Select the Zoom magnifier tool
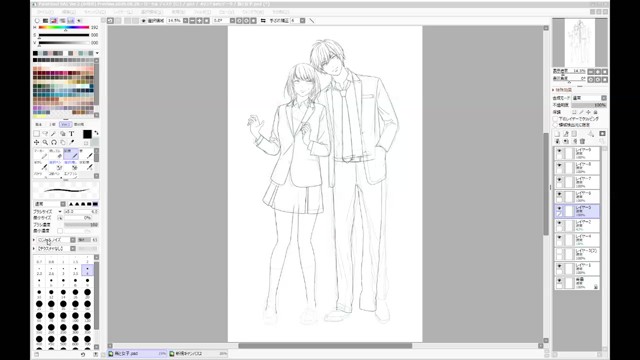The height and width of the screenshot is (360, 640). pyautogui.click(x=45, y=142)
